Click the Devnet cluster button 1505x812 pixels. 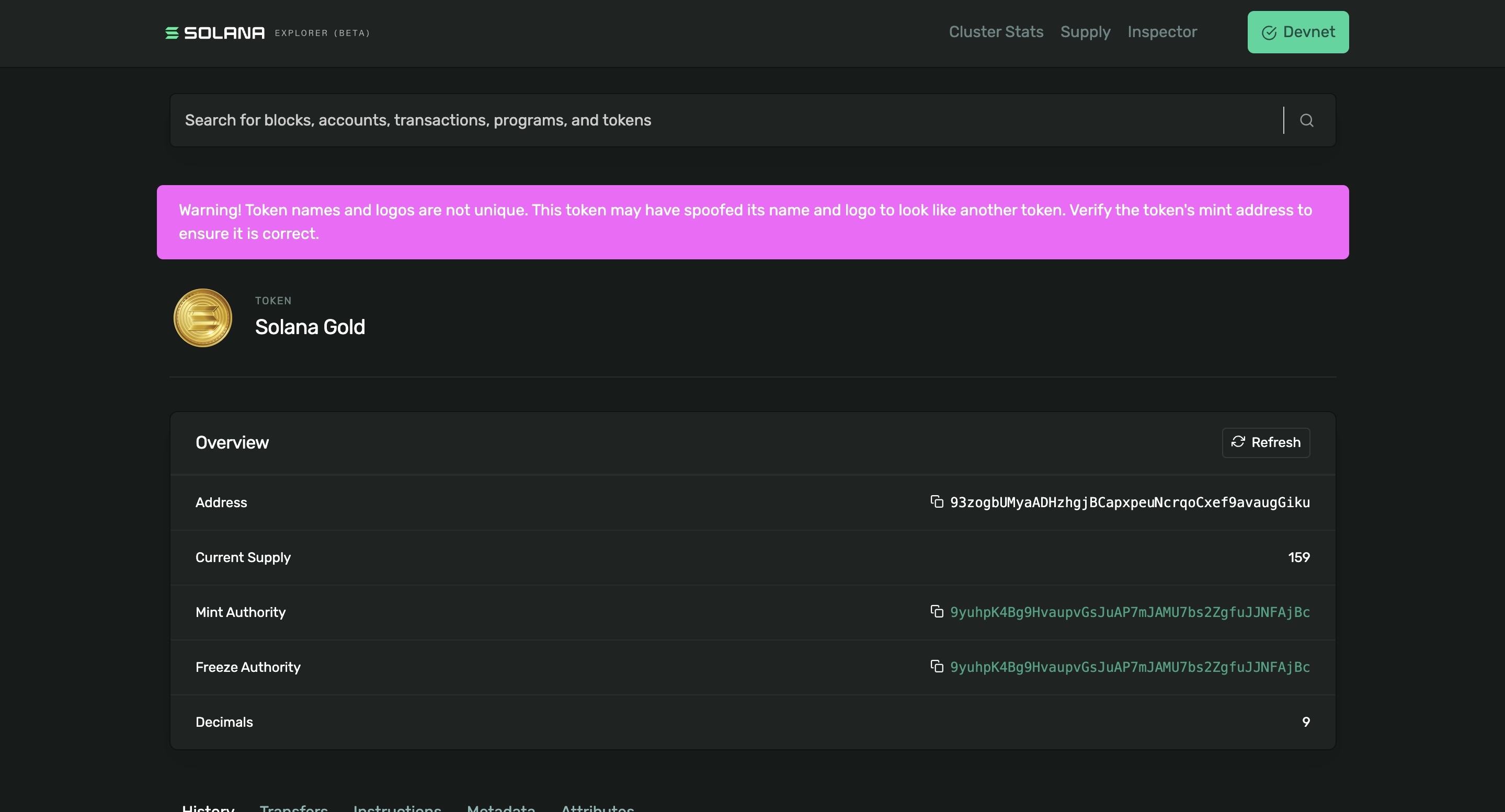tap(1297, 32)
